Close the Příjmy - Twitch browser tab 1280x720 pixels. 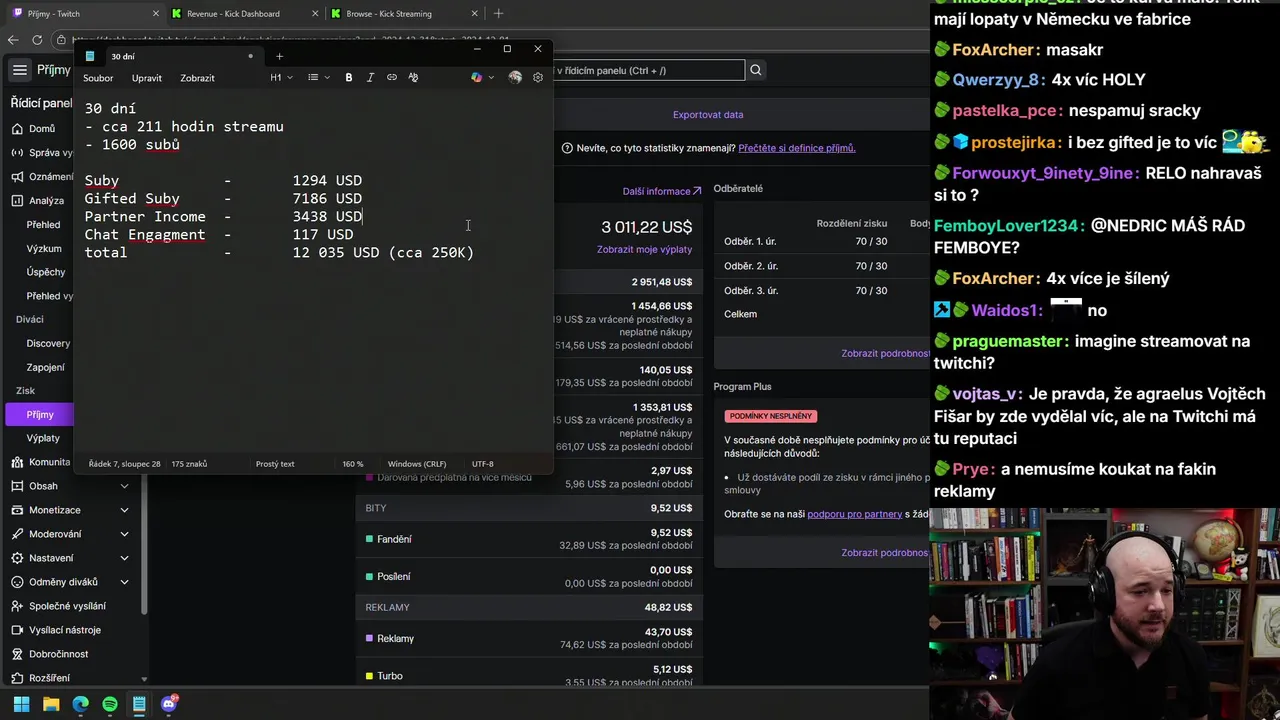click(155, 14)
